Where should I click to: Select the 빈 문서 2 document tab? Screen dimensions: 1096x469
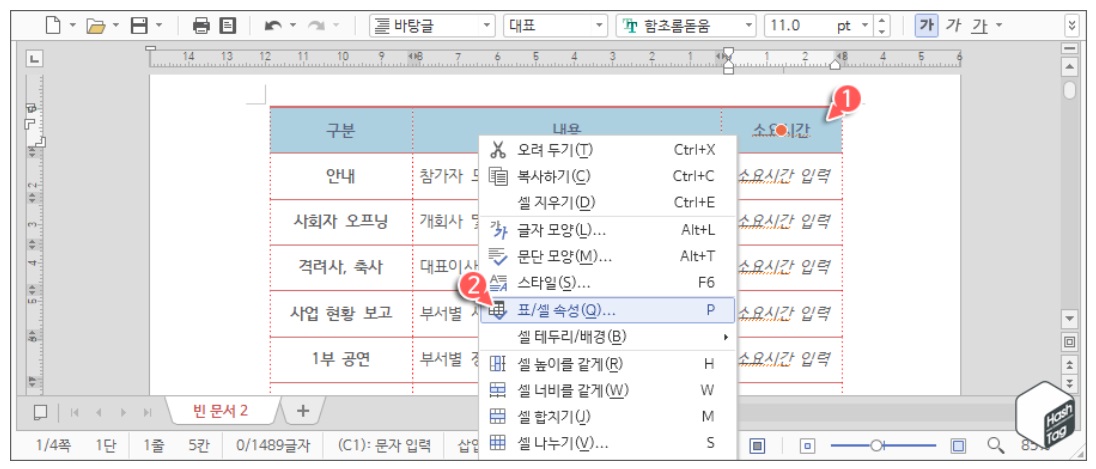(221, 411)
